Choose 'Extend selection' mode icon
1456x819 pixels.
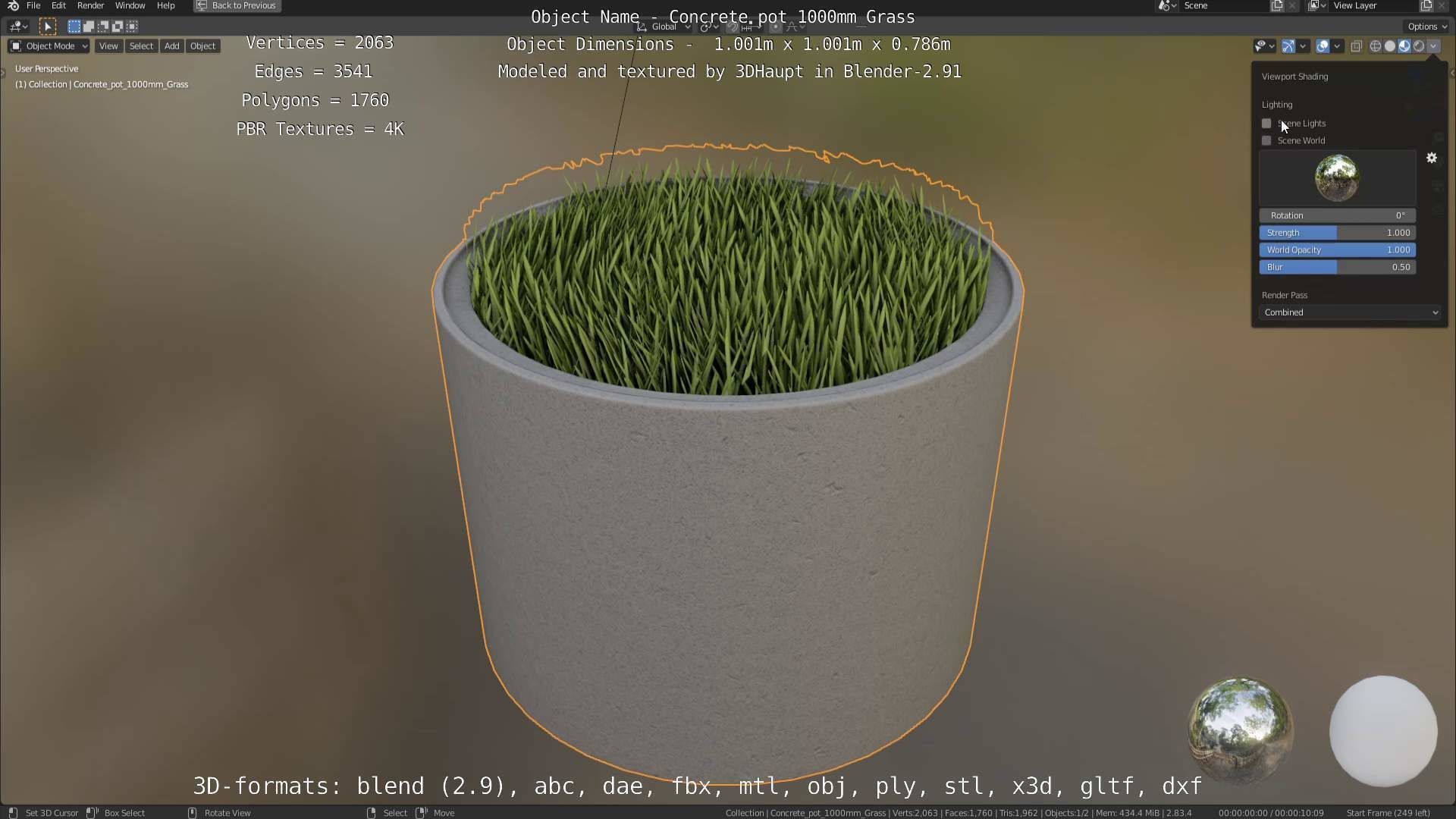coord(88,27)
